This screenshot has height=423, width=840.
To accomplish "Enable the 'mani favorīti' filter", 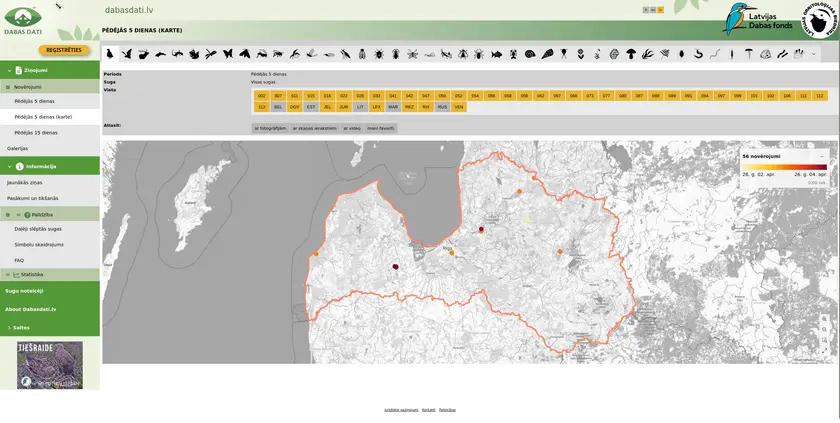I will pyautogui.click(x=381, y=128).
